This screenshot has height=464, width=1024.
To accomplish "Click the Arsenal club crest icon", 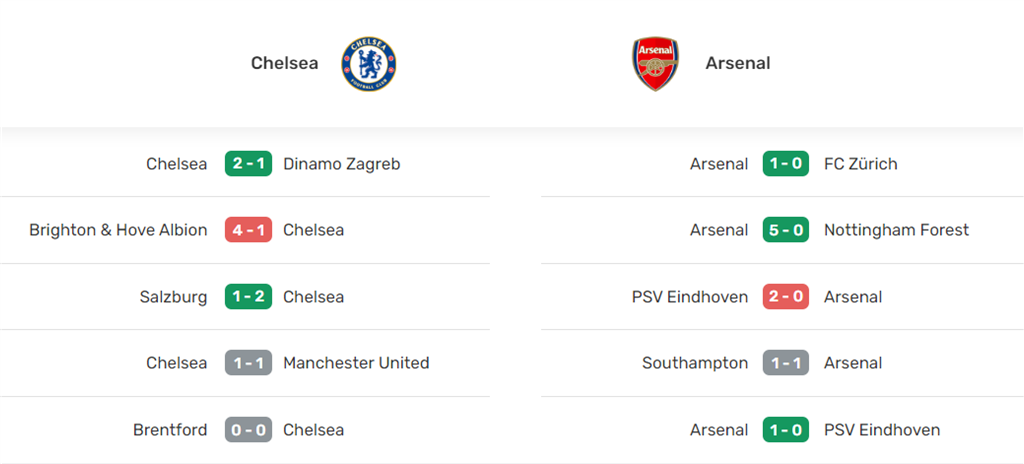I will click(655, 64).
